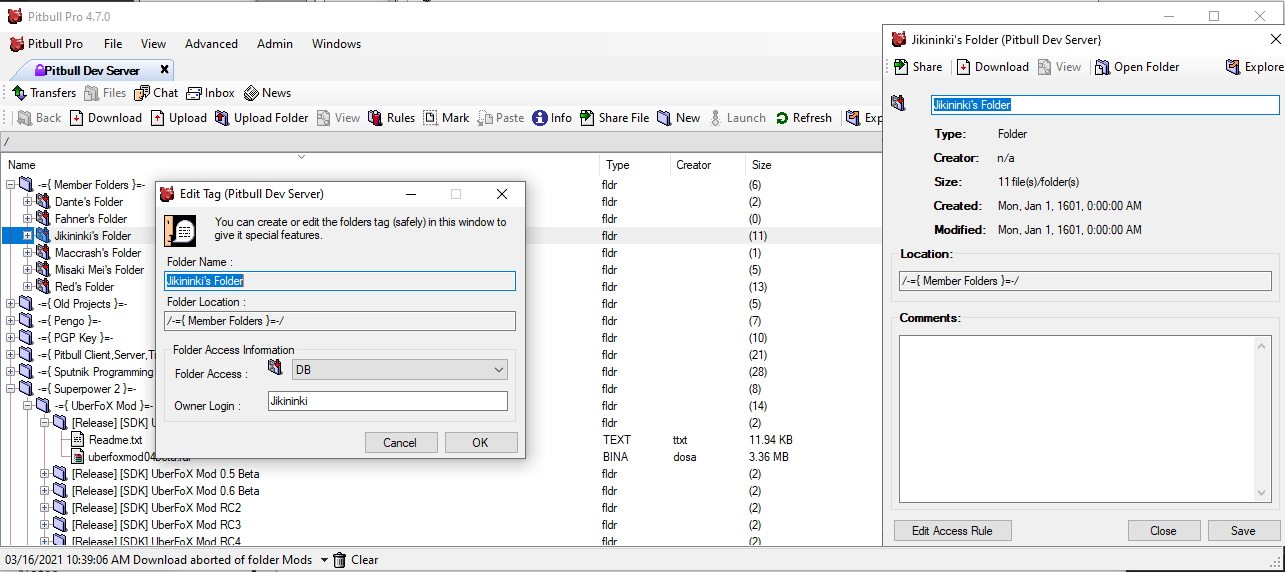
Task: Select [Release] [SDK] UberFoX Mod RC2 folder
Action: point(156,508)
